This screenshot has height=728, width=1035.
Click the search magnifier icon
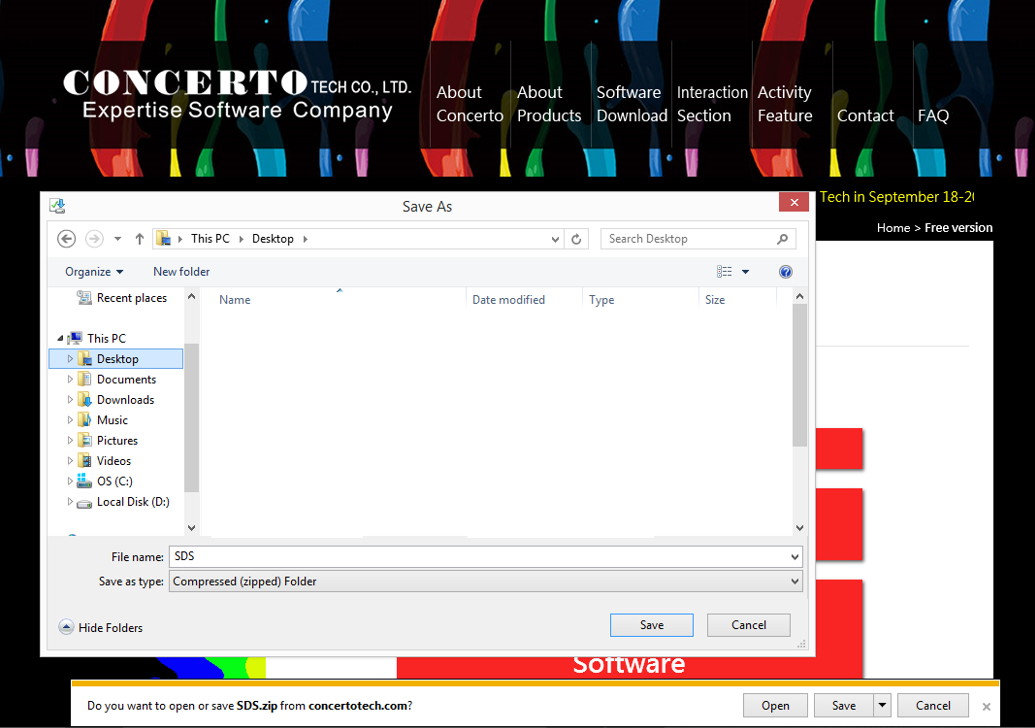tap(783, 239)
